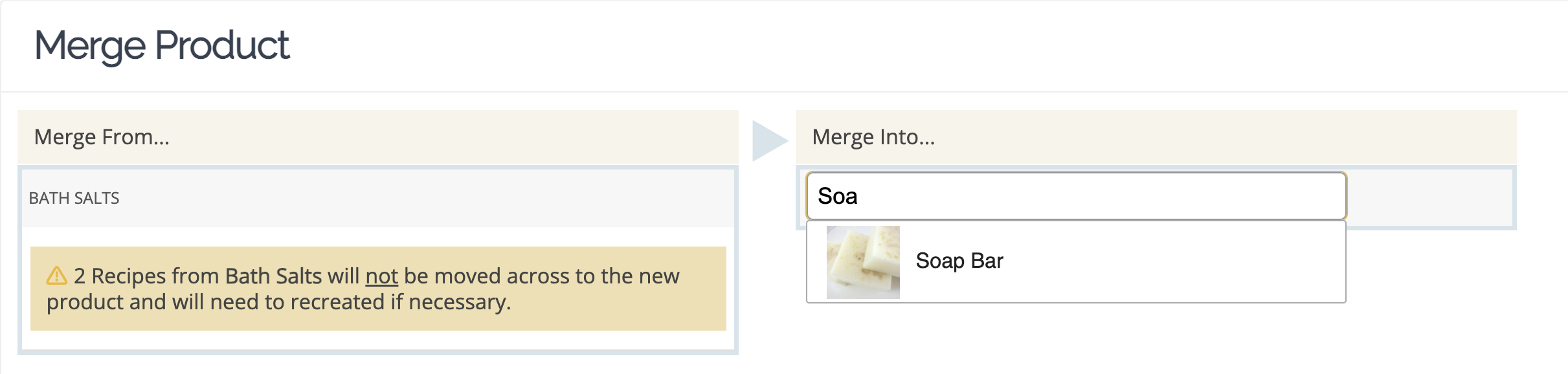
Task: Choose Soap Bar from the suggestion list
Action: pos(1076,262)
